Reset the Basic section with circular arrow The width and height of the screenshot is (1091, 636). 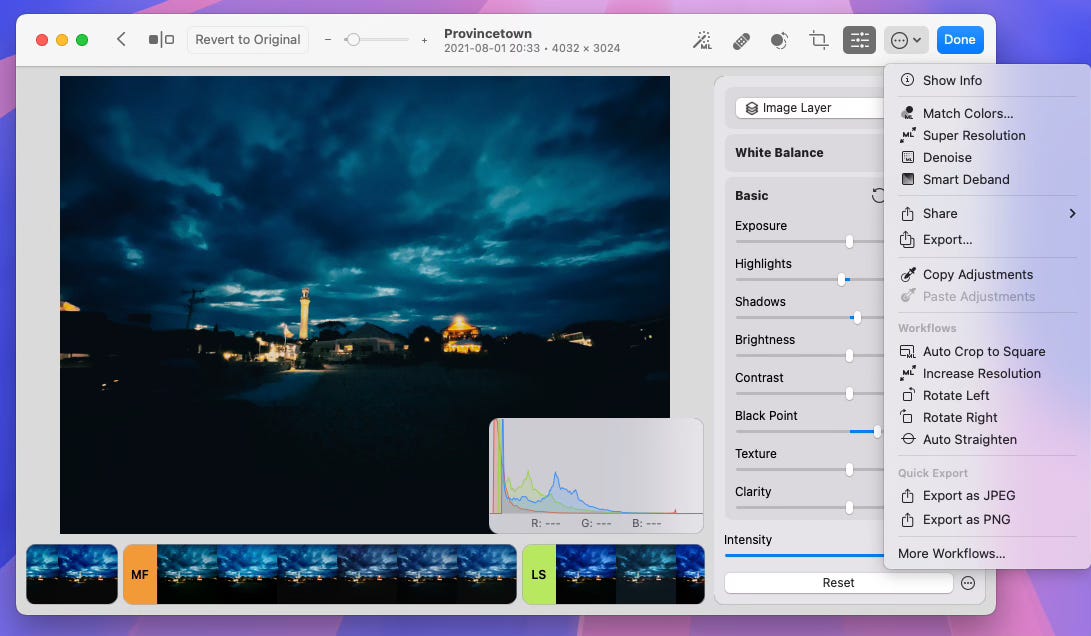[x=879, y=196]
